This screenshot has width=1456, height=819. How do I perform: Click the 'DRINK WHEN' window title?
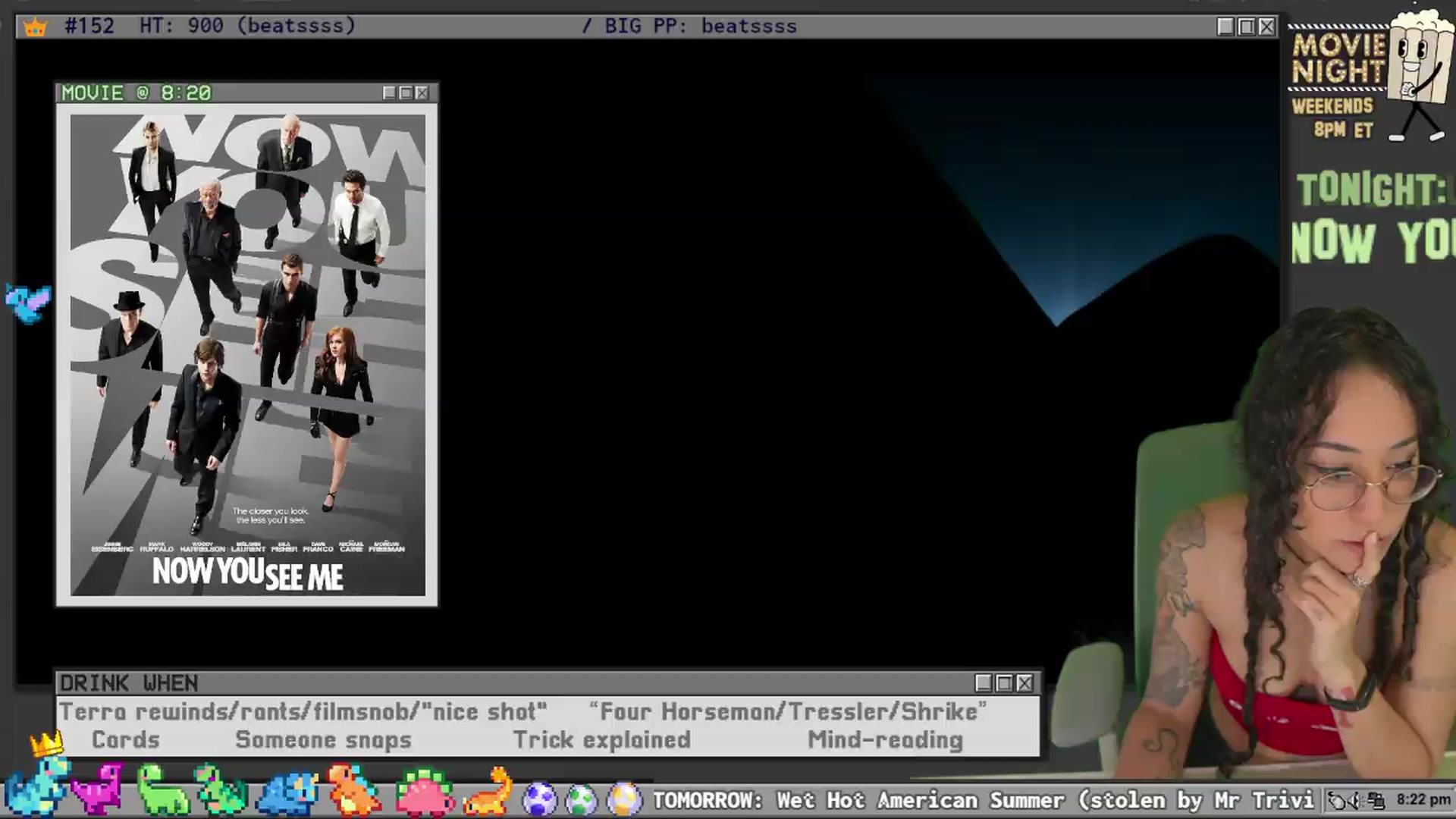[x=129, y=683]
